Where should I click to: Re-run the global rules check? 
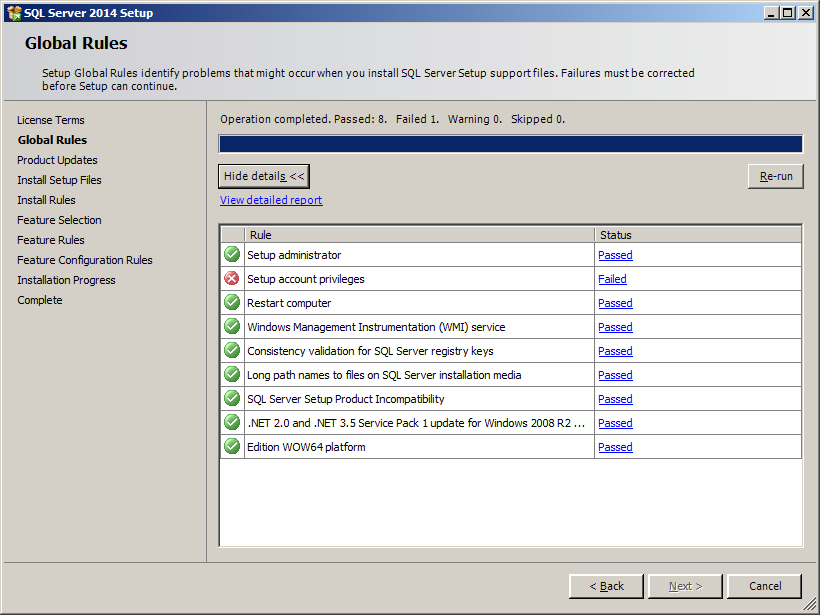click(x=776, y=176)
